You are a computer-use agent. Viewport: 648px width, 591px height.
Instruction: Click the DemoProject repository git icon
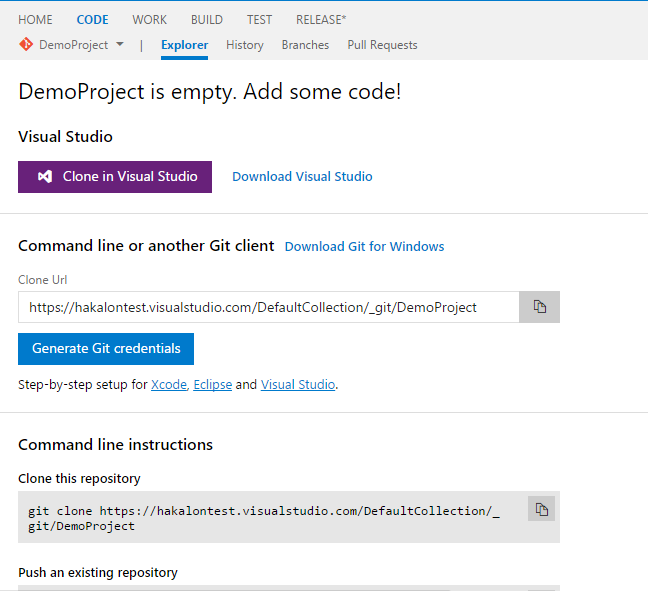(x=26, y=45)
